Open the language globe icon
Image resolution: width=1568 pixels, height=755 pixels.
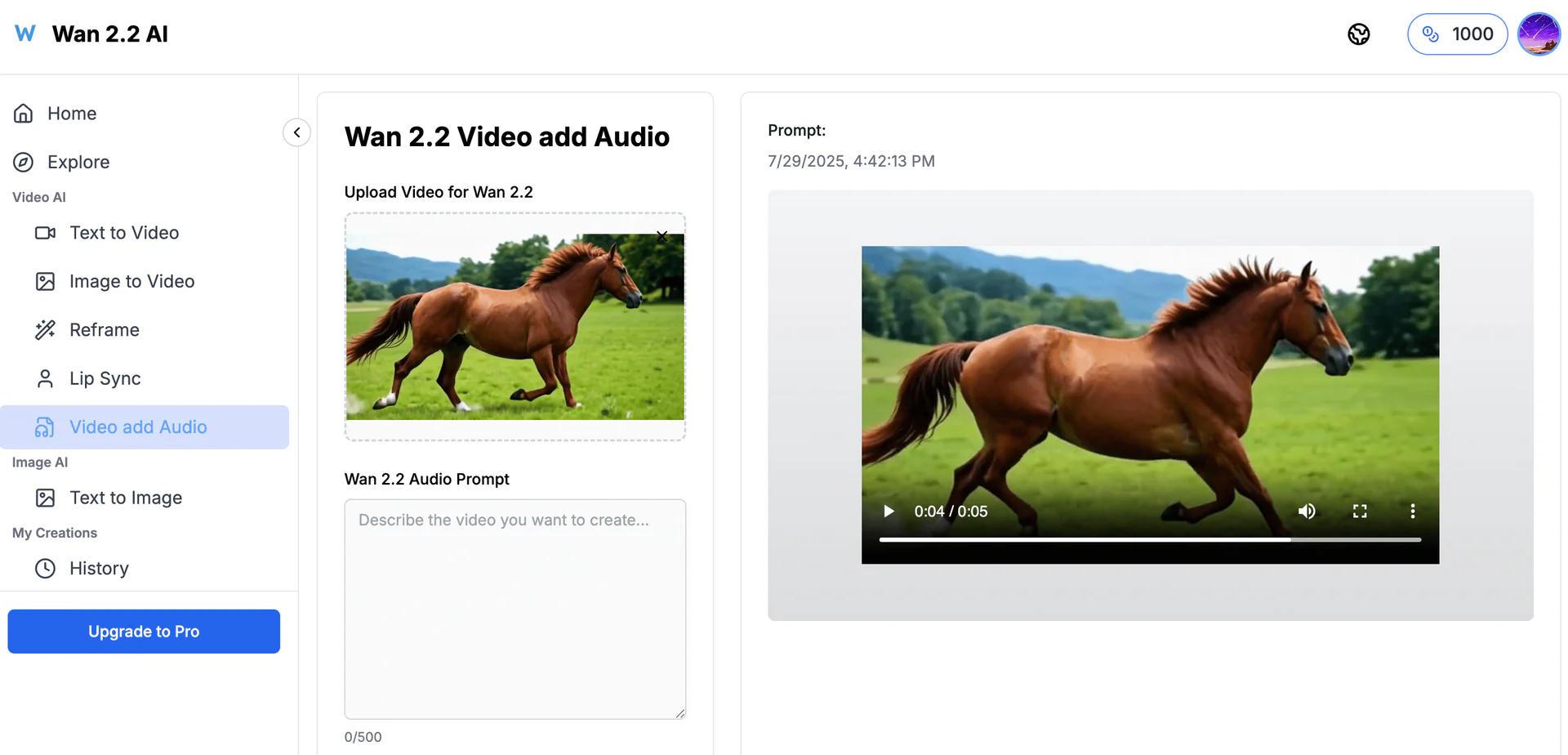click(1358, 34)
